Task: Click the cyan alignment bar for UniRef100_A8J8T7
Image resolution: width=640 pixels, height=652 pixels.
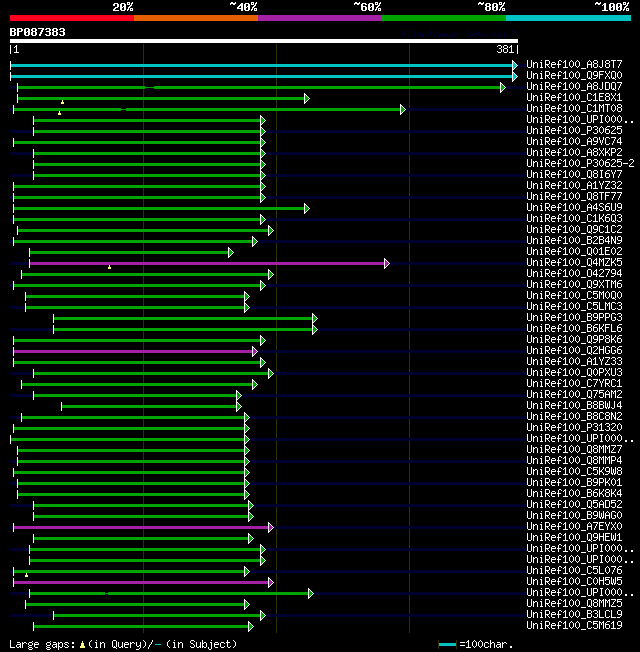Action: [264, 65]
